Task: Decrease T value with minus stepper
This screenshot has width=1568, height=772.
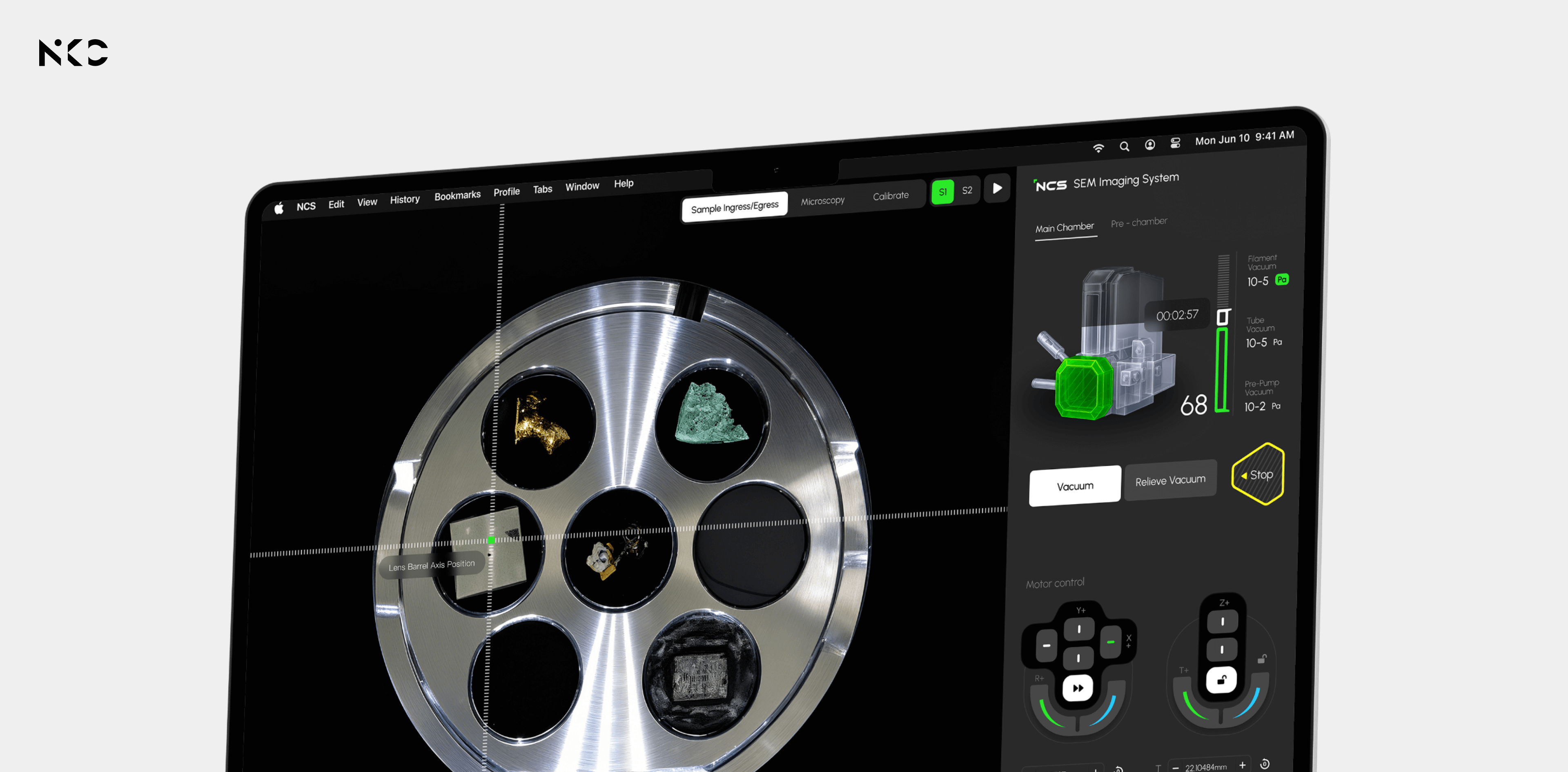Action: pos(1176,768)
